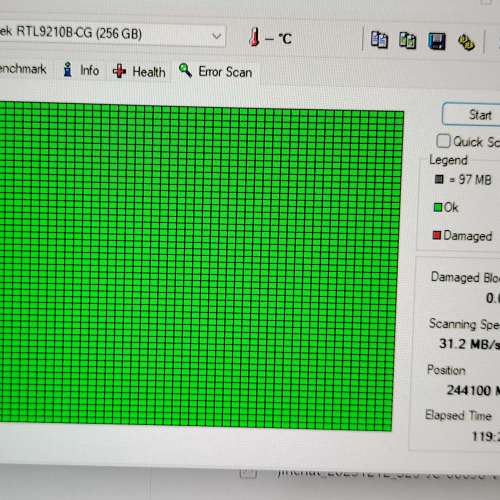Image resolution: width=500 pixels, height=500 pixels.
Task: Click the green Ok legend swatch
Action: coord(438,207)
